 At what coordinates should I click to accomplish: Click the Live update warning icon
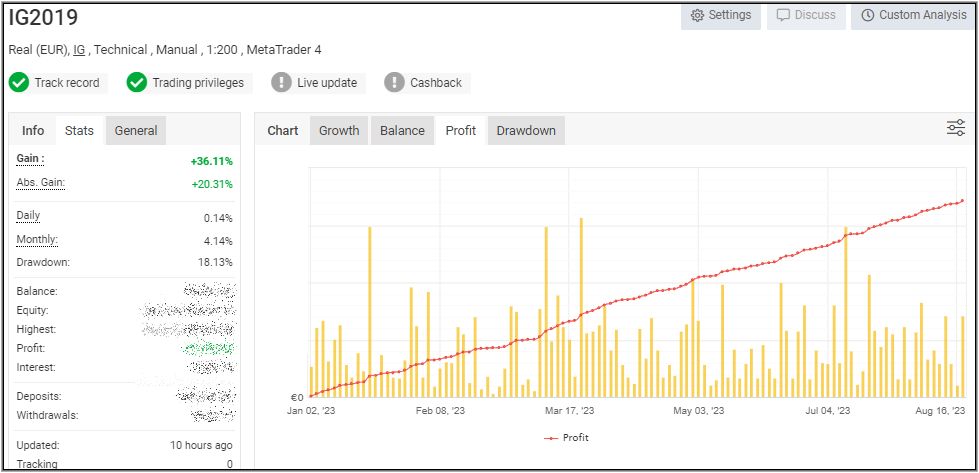pos(281,83)
